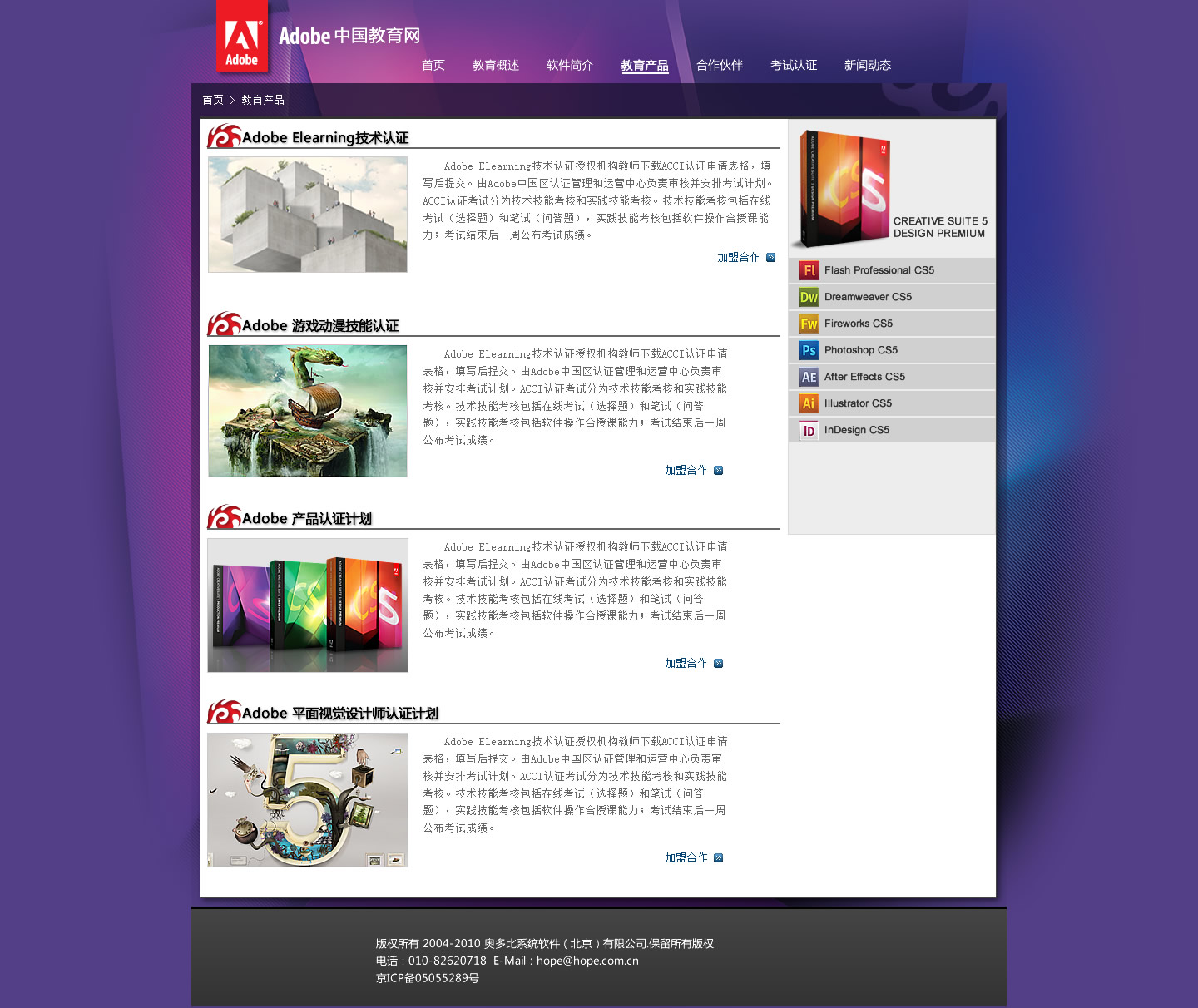Click the Adobe Elearning技术认证 heading
The image size is (1198, 1008).
325,138
